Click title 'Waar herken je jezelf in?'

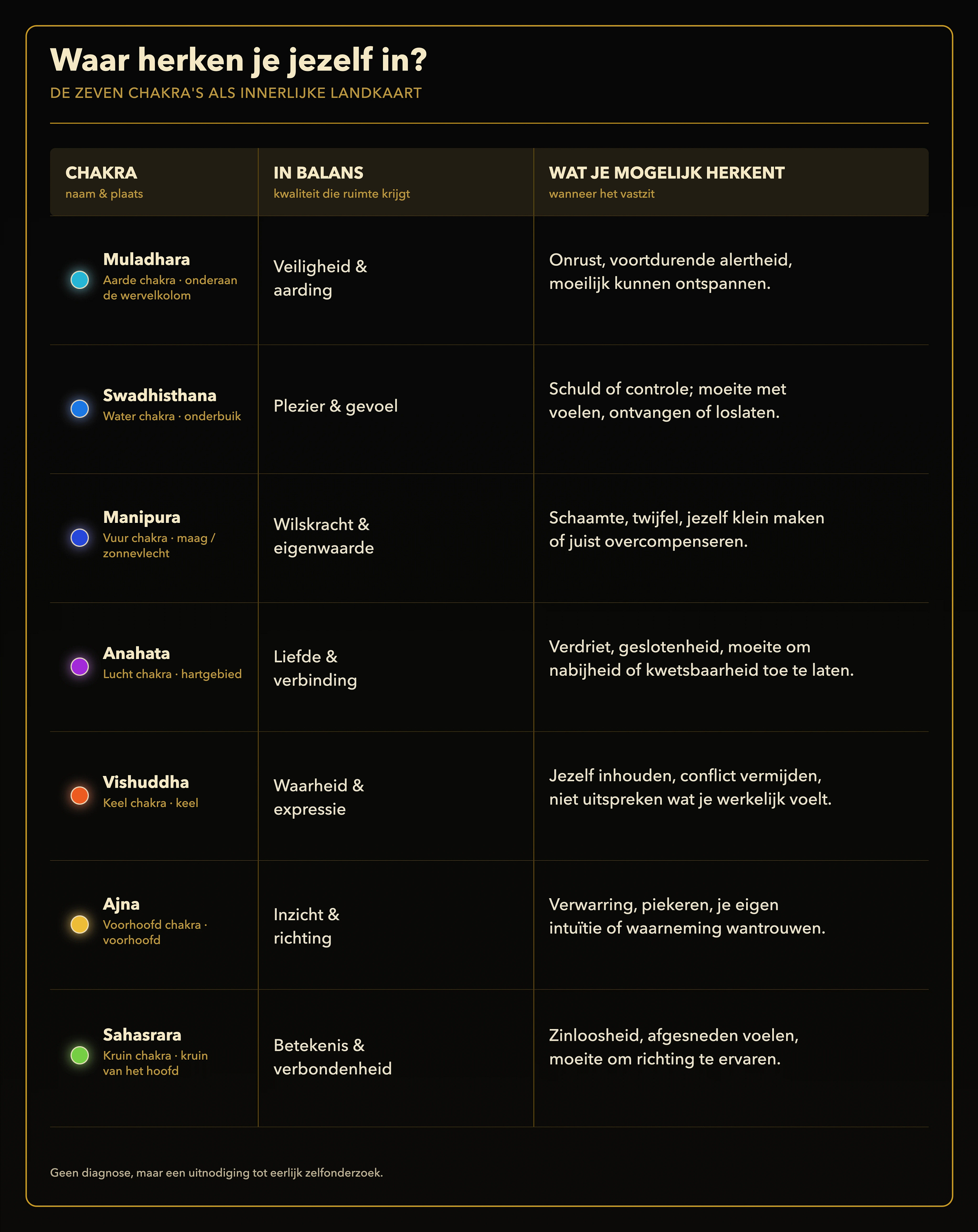pos(239,61)
